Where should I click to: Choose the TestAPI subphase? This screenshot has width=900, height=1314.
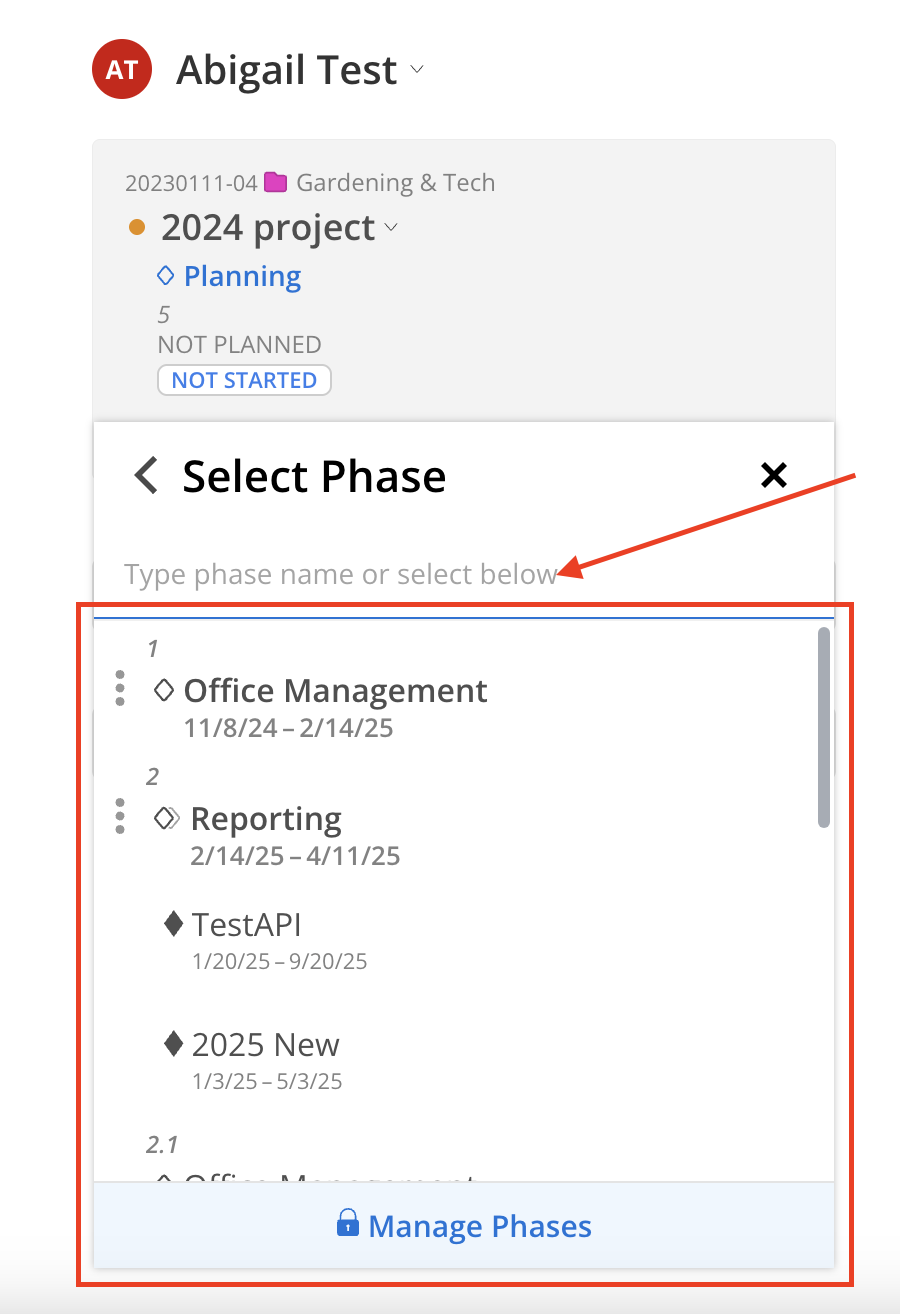(x=246, y=924)
